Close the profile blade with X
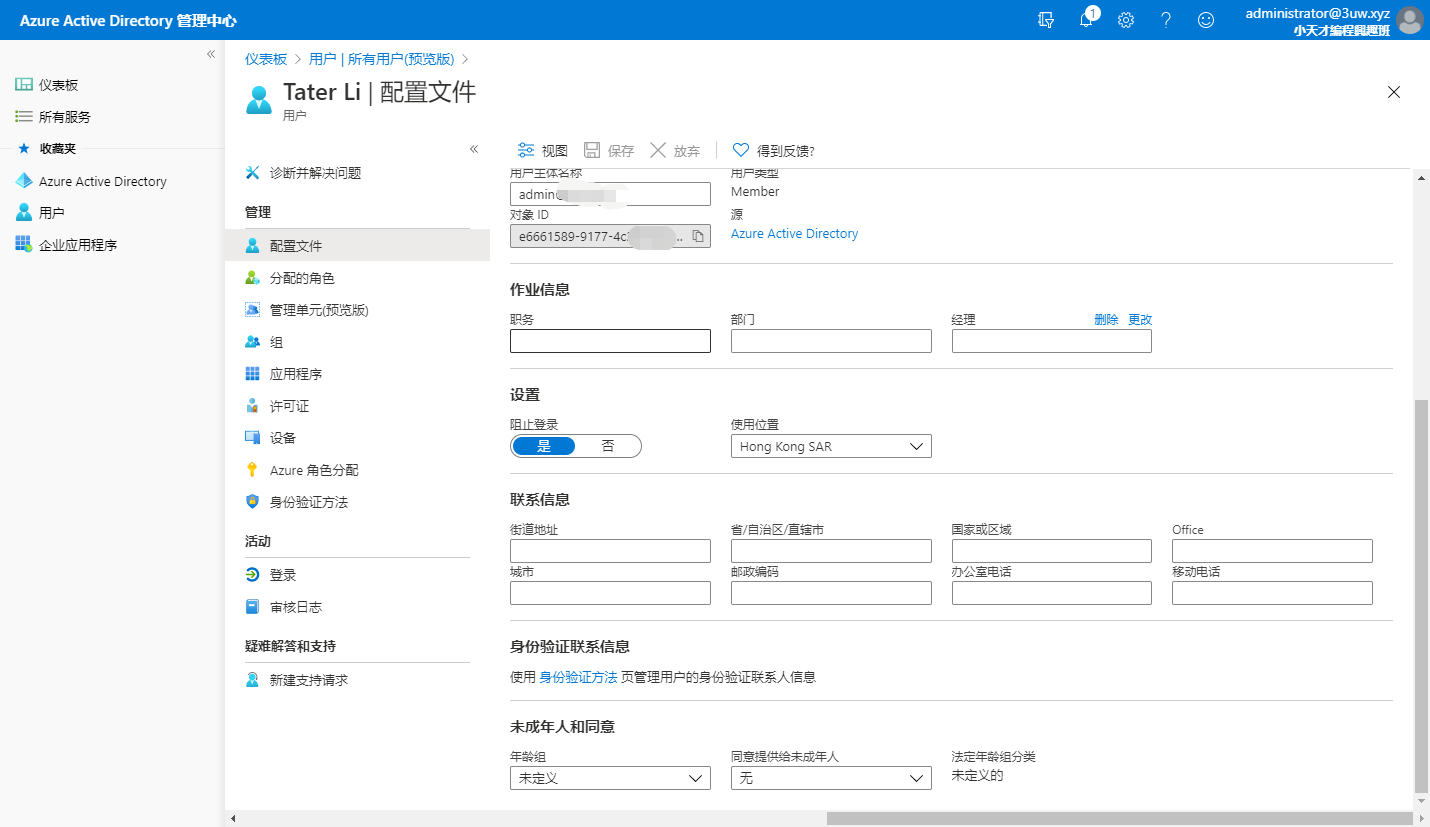The image size is (1430, 827). coord(1394,92)
